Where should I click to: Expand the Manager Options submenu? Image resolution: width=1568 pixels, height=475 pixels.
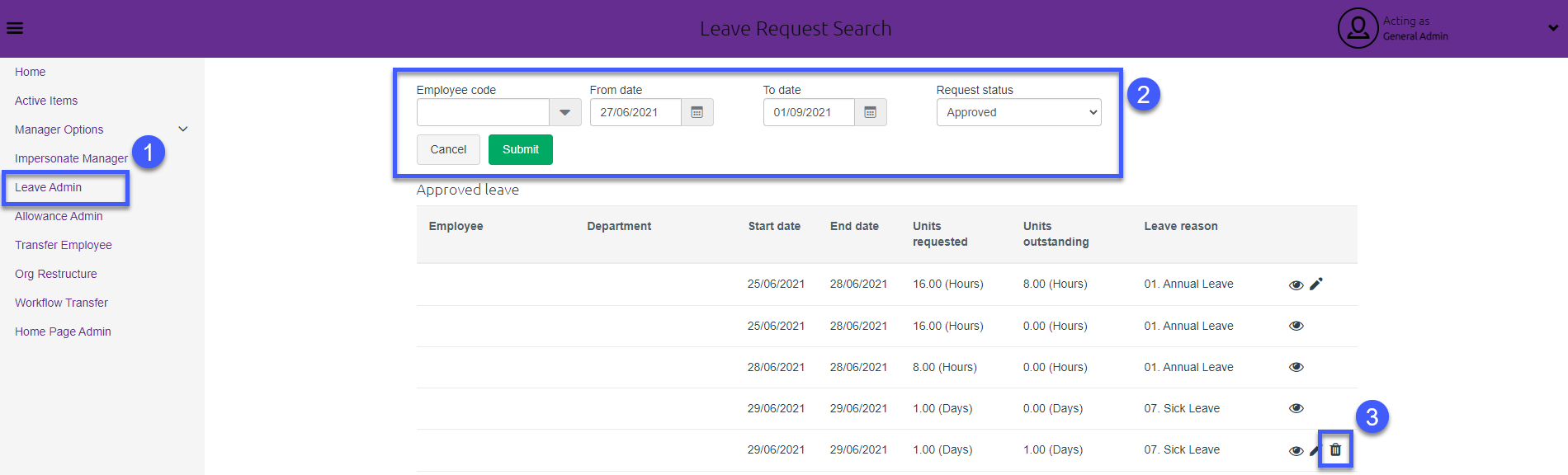(183, 129)
